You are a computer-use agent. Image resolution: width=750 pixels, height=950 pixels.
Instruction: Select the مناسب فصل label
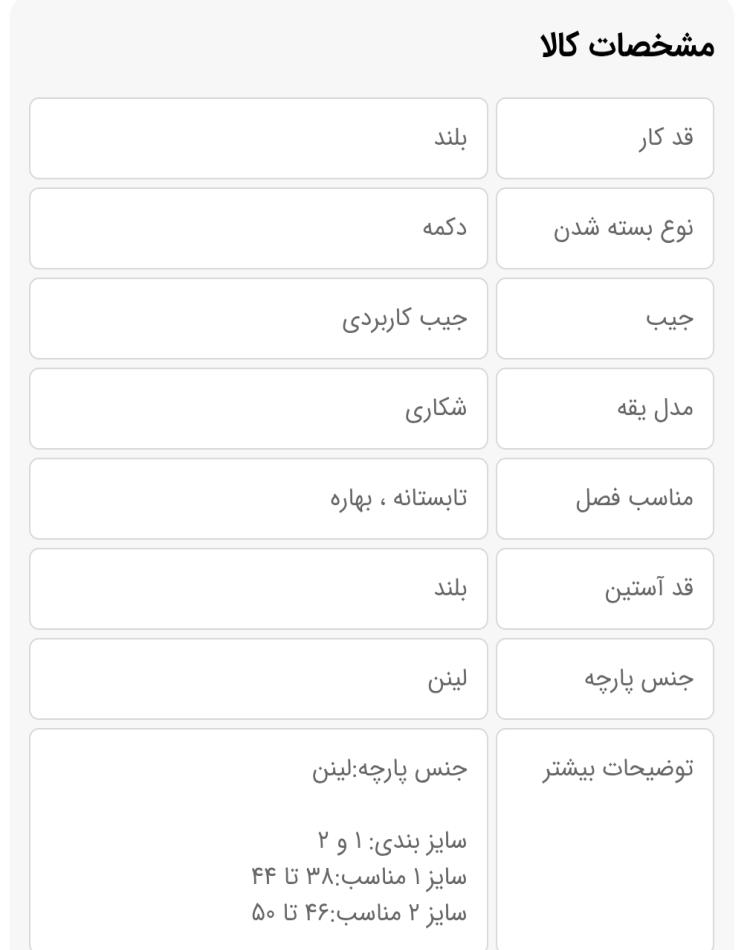coord(634,499)
